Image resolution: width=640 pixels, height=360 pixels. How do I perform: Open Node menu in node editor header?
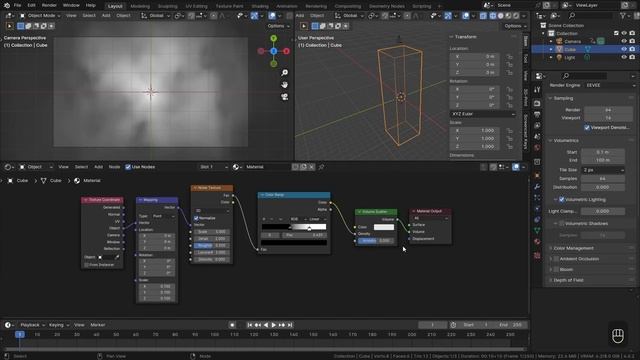[114, 167]
